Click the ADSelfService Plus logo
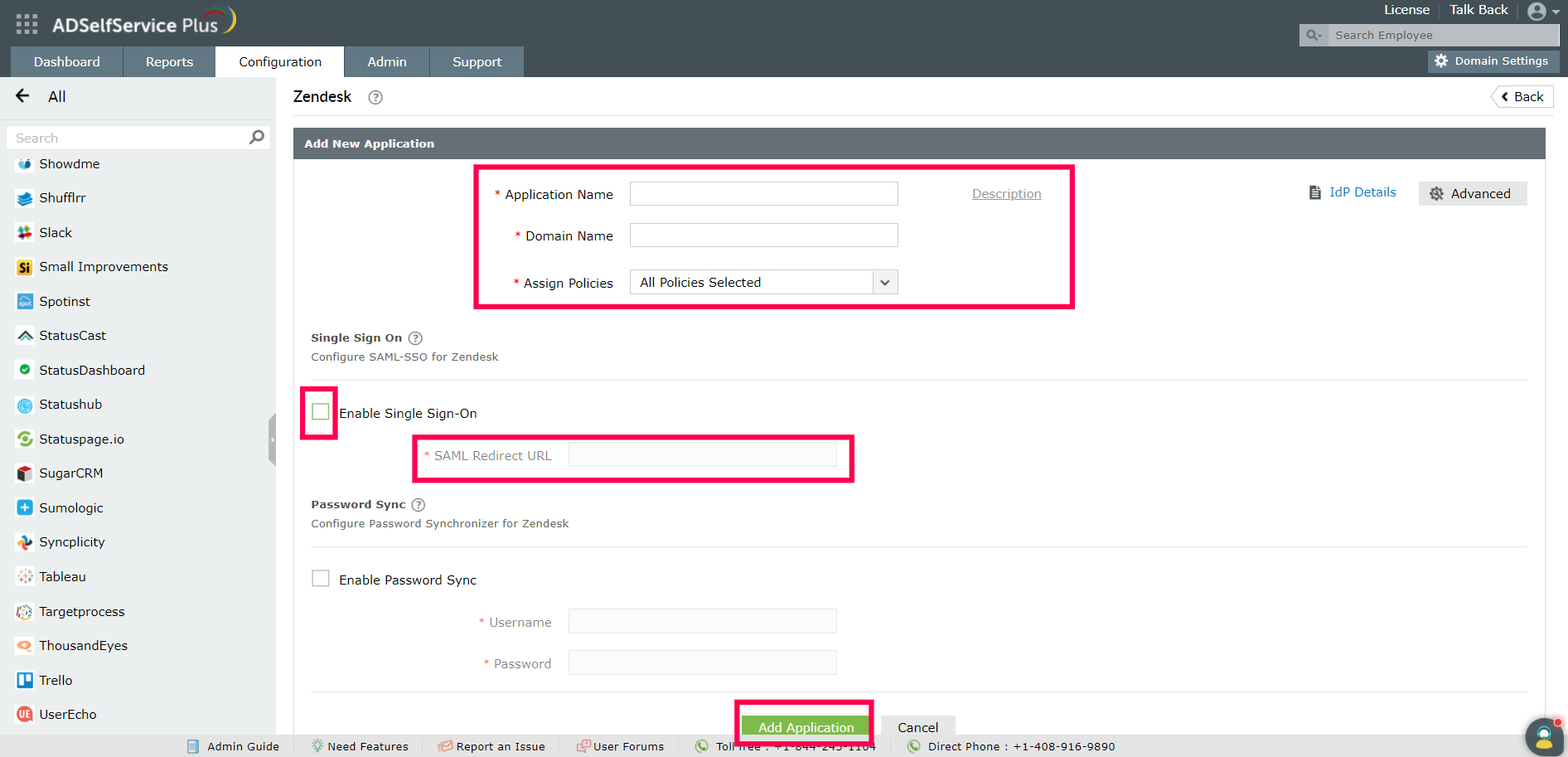 pyautogui.click(x=144, y=22)
